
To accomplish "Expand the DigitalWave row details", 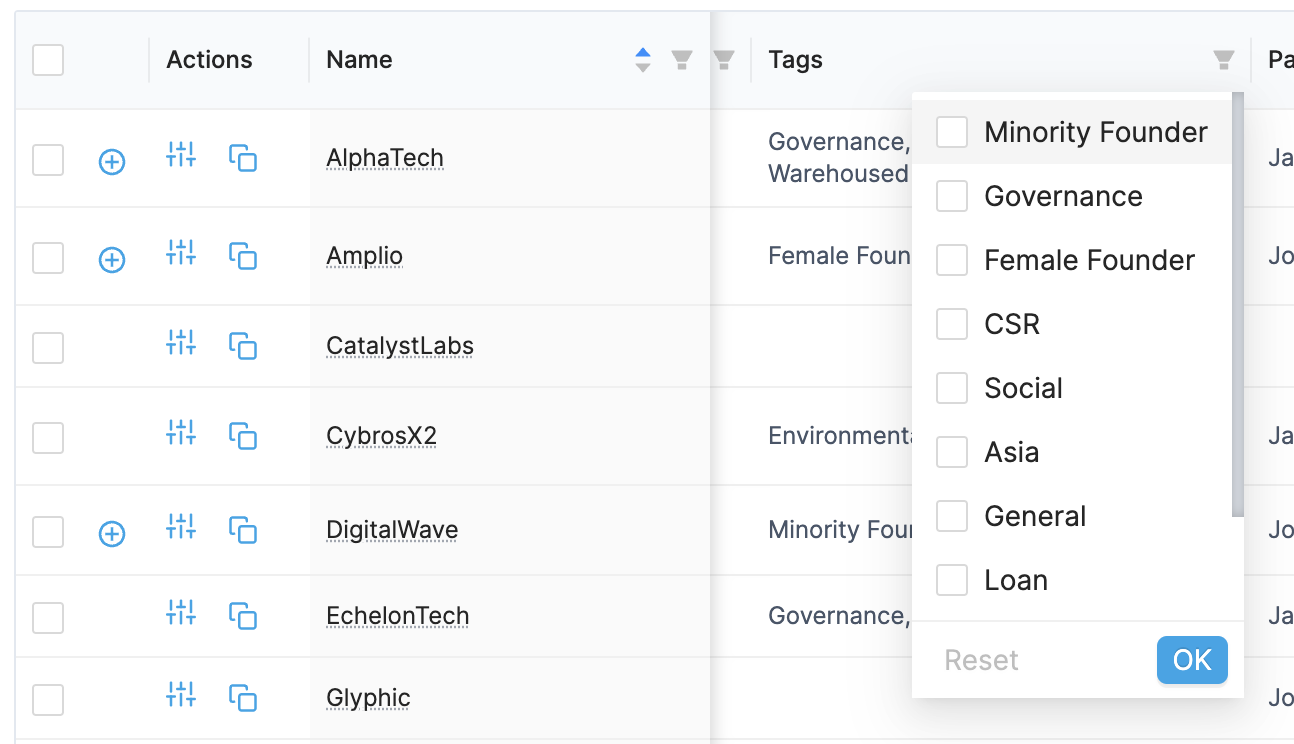I will pyautogui.click(x=112, y=535).
